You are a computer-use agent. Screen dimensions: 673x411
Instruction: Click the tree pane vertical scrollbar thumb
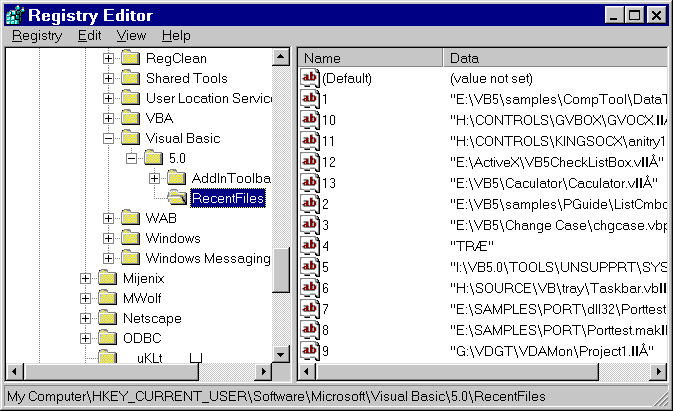(281, 270)
